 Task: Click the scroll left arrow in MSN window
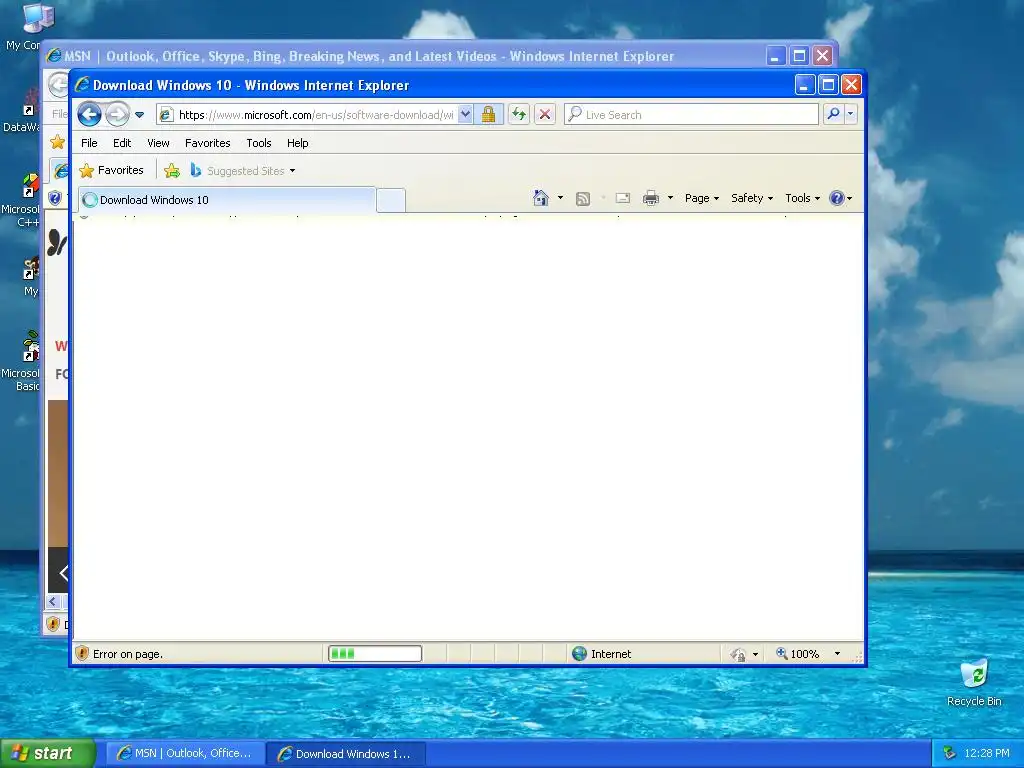54,601
